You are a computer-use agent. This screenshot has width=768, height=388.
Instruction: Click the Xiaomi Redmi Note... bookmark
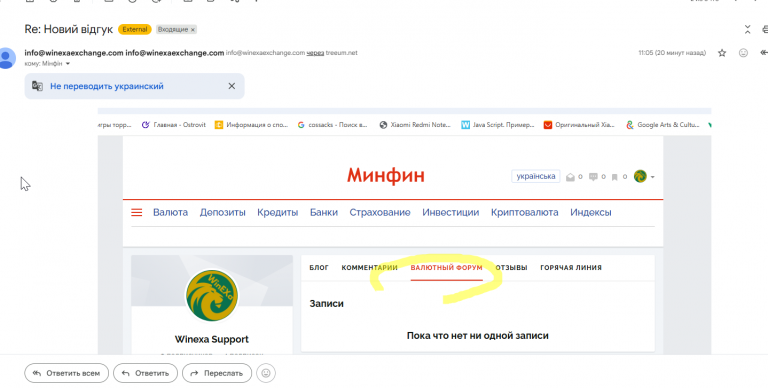[415, 125]
